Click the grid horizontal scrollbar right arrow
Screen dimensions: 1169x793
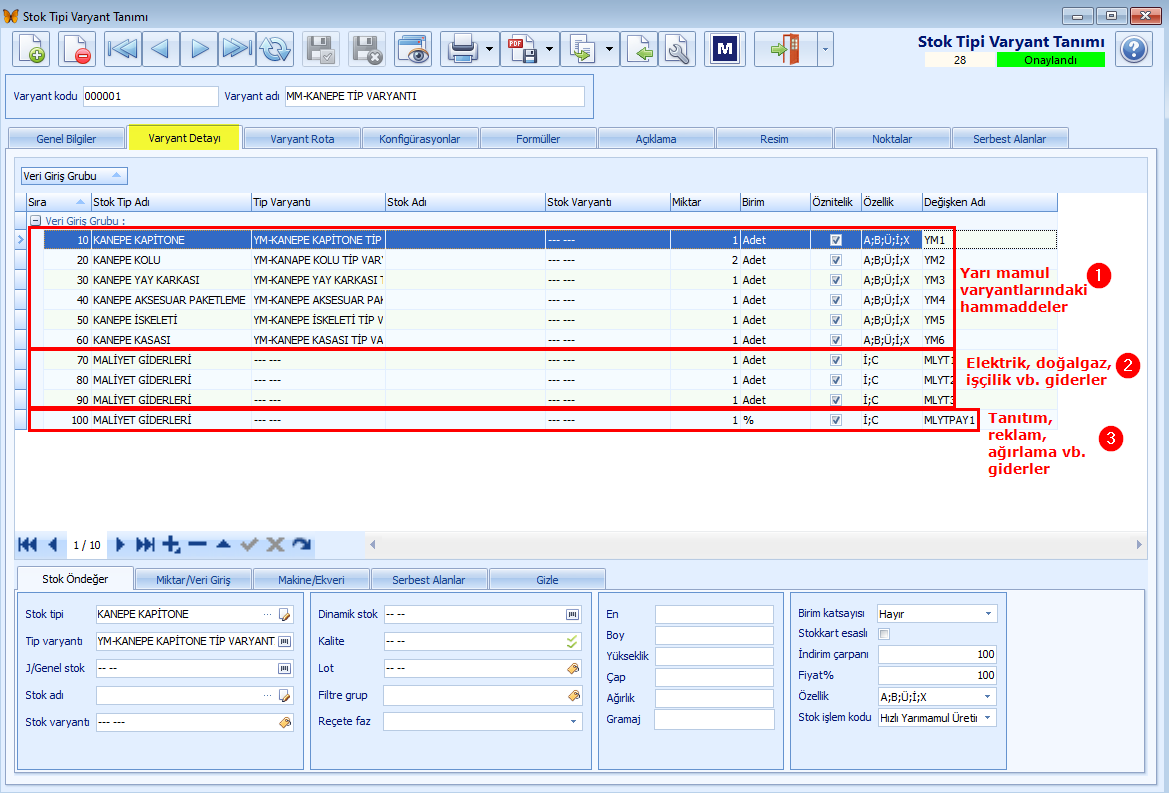[x=1138, y=545]
